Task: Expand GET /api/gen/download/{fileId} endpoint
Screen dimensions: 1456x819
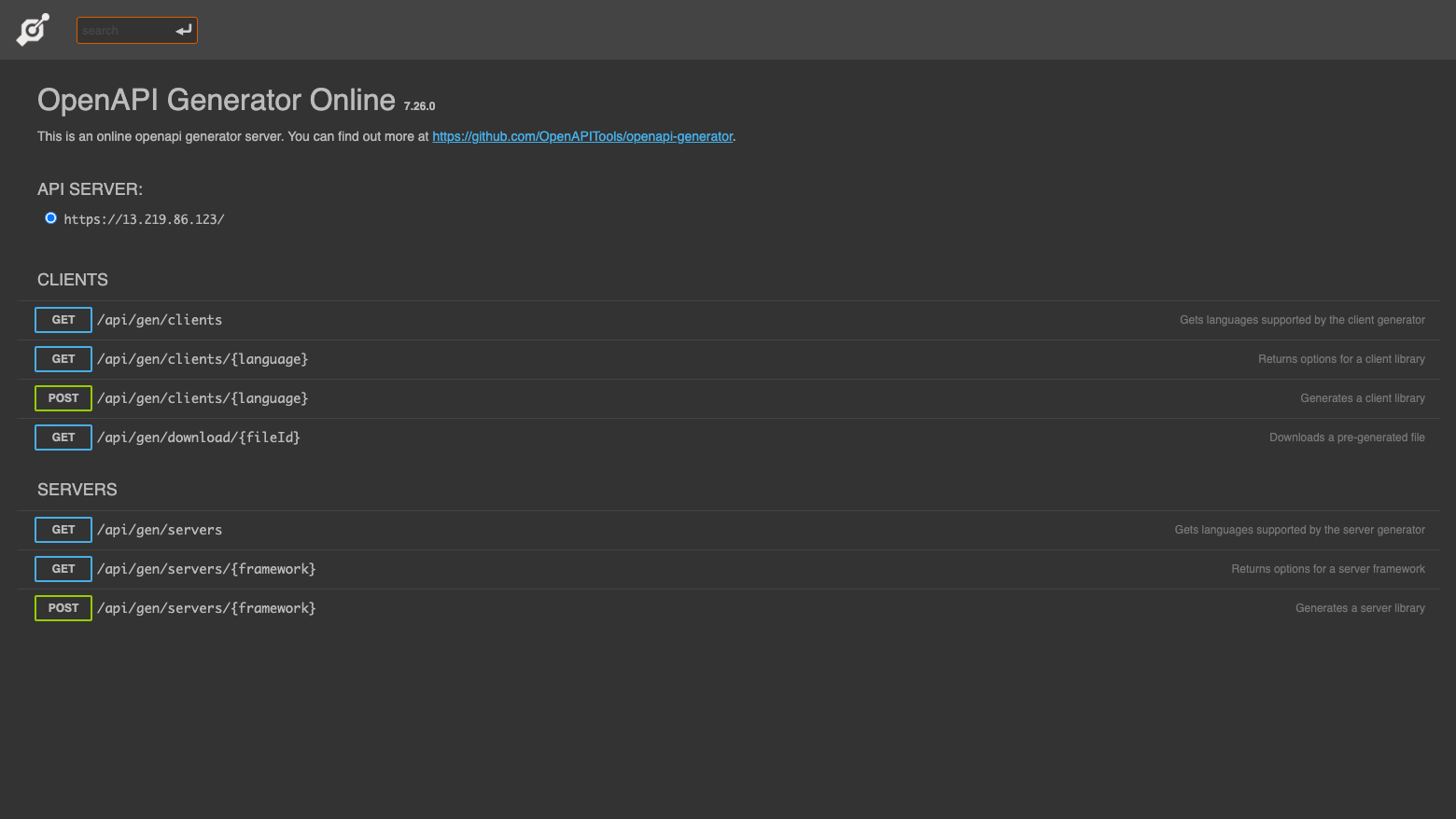Action: [x=730, y=437]
